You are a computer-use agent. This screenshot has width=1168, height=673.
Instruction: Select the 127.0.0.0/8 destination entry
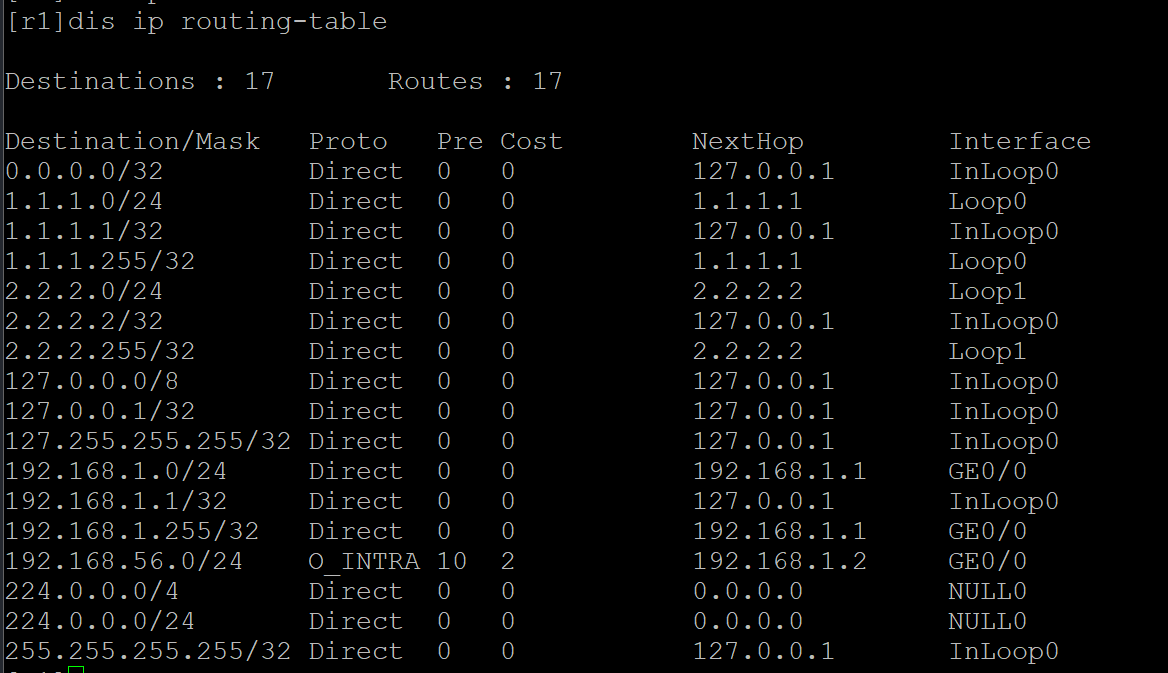pos(92,381)
